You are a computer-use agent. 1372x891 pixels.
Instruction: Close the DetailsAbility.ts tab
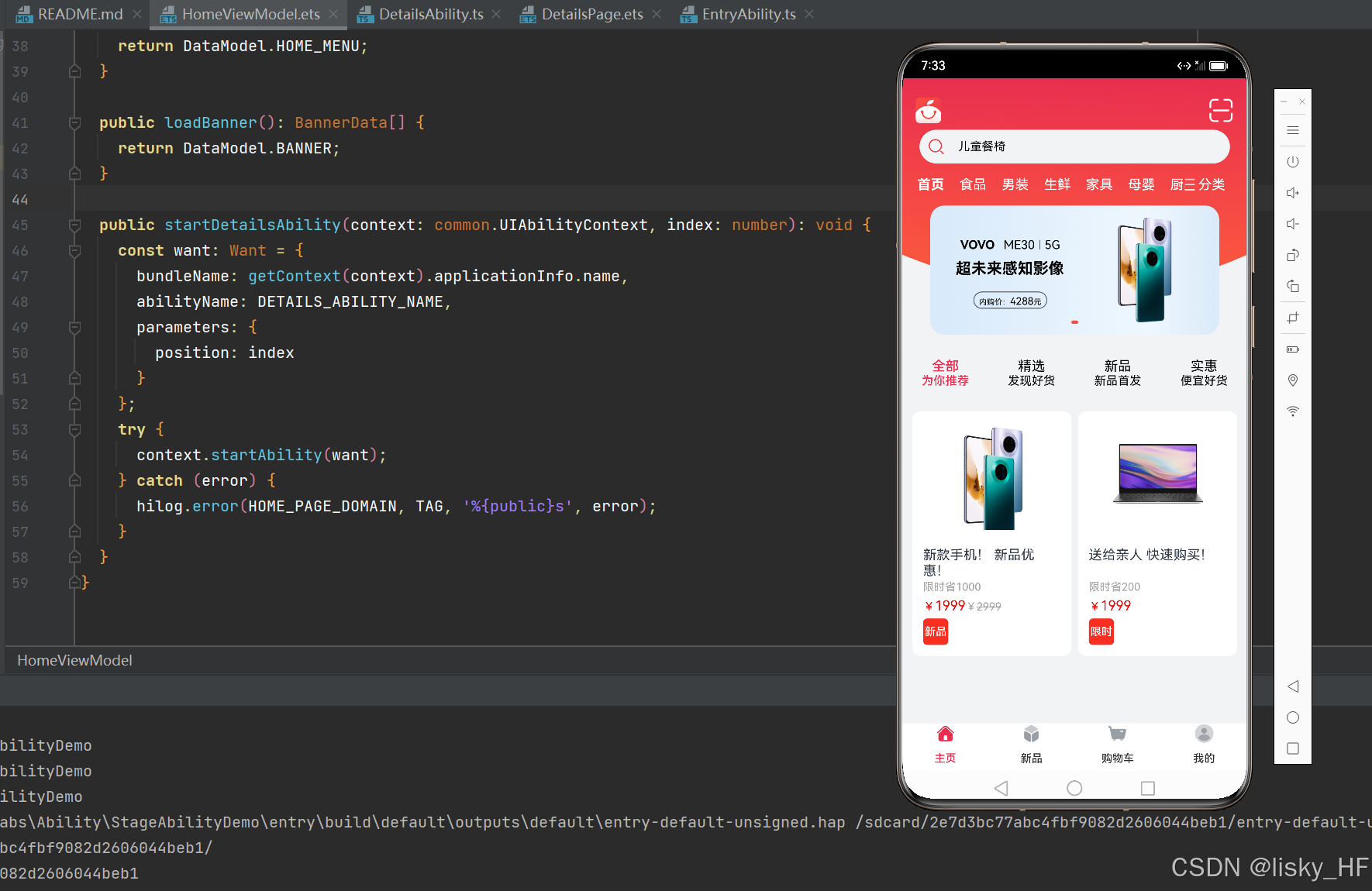coord(496,14)
